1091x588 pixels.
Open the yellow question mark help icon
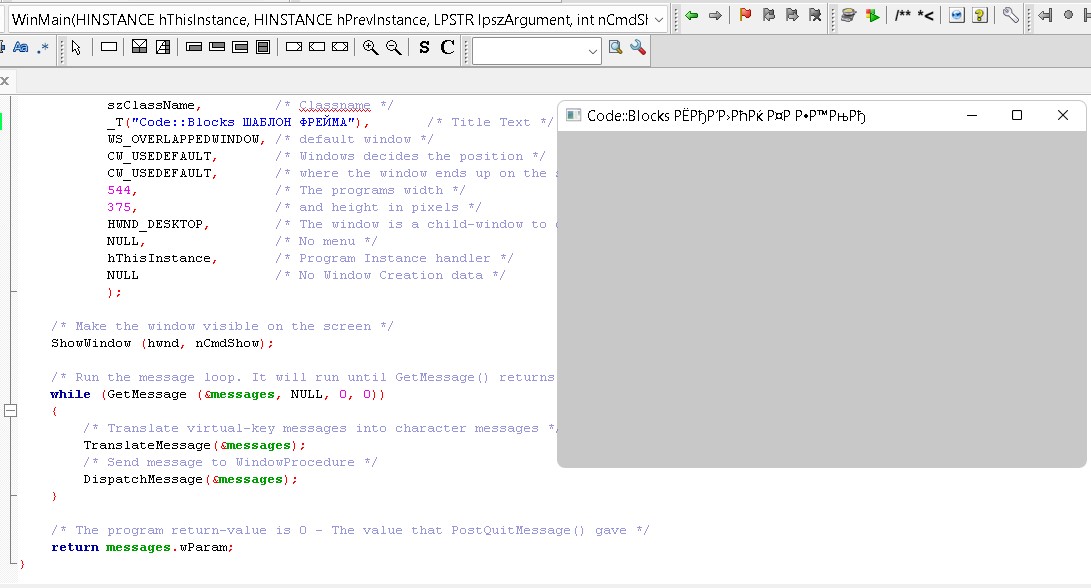[980, 15]
